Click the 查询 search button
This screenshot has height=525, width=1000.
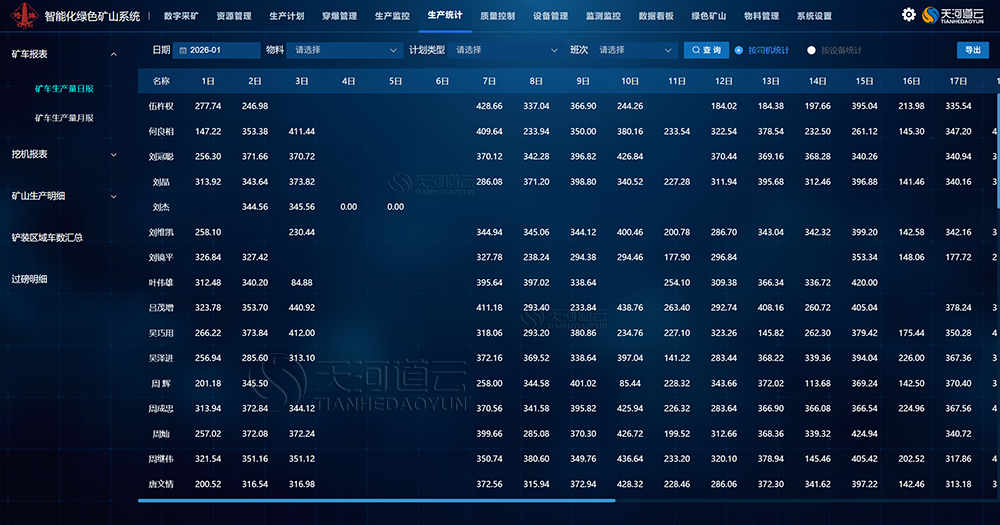[706, 50]
